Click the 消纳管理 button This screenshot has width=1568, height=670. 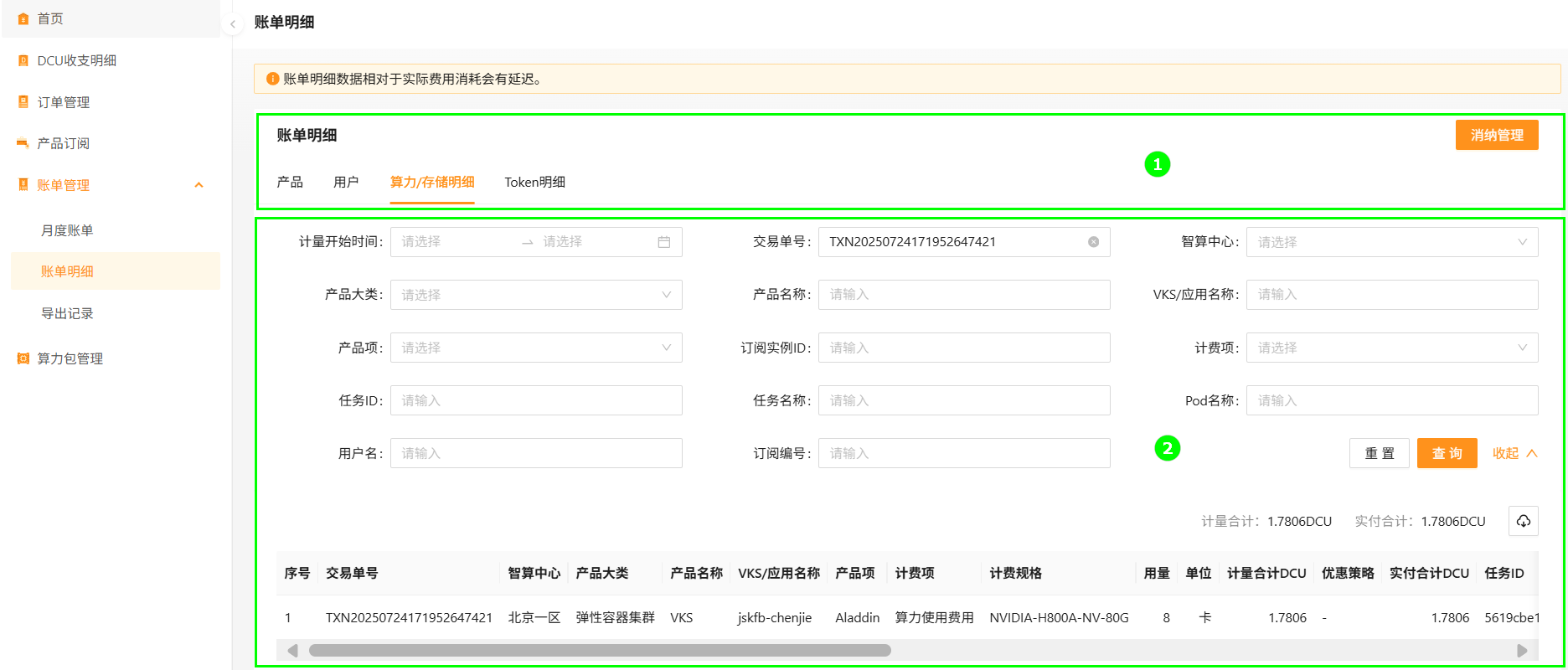[1496, 135]
